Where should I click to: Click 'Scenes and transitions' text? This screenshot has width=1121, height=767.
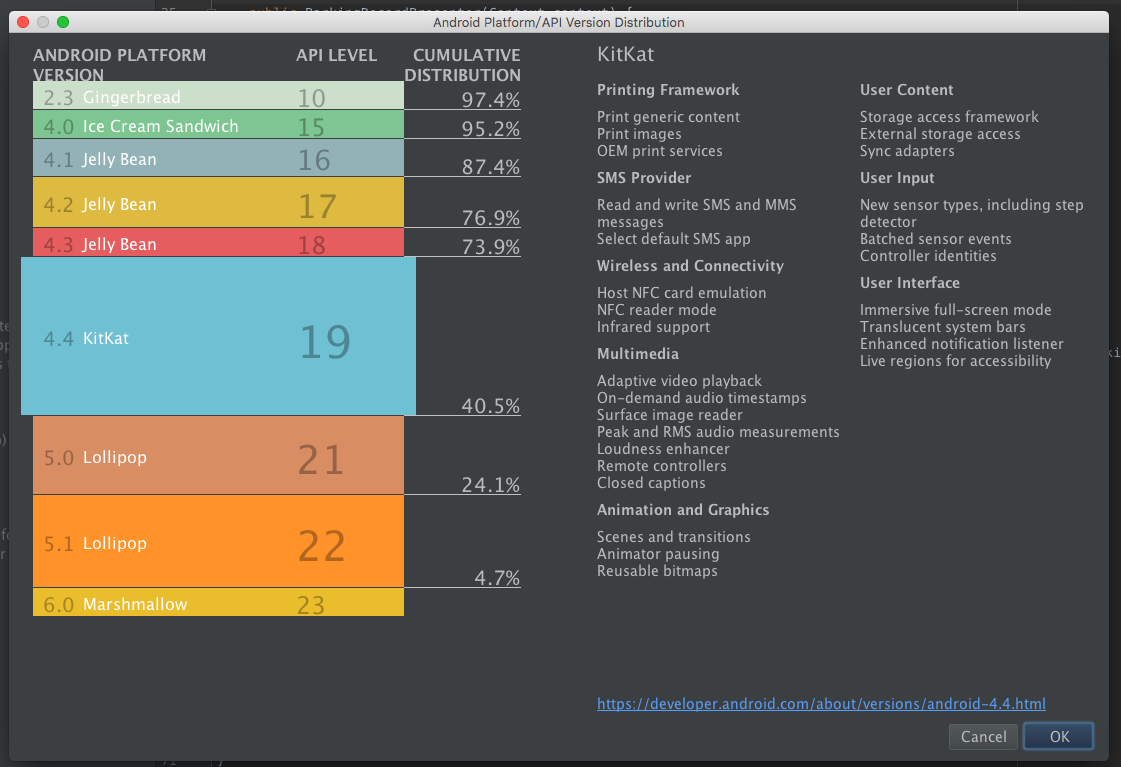[x=673, y=537]
